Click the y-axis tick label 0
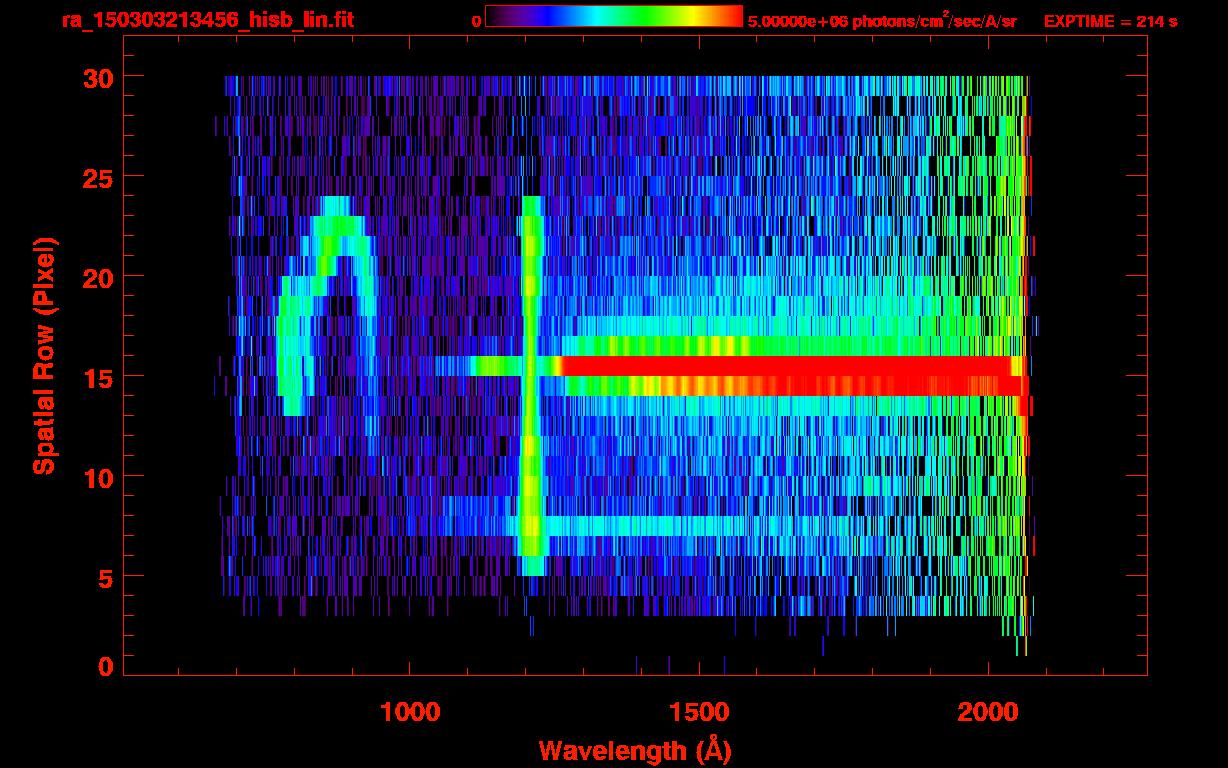Viewport: 1228px width, 768px height. [x=105, y=667]
